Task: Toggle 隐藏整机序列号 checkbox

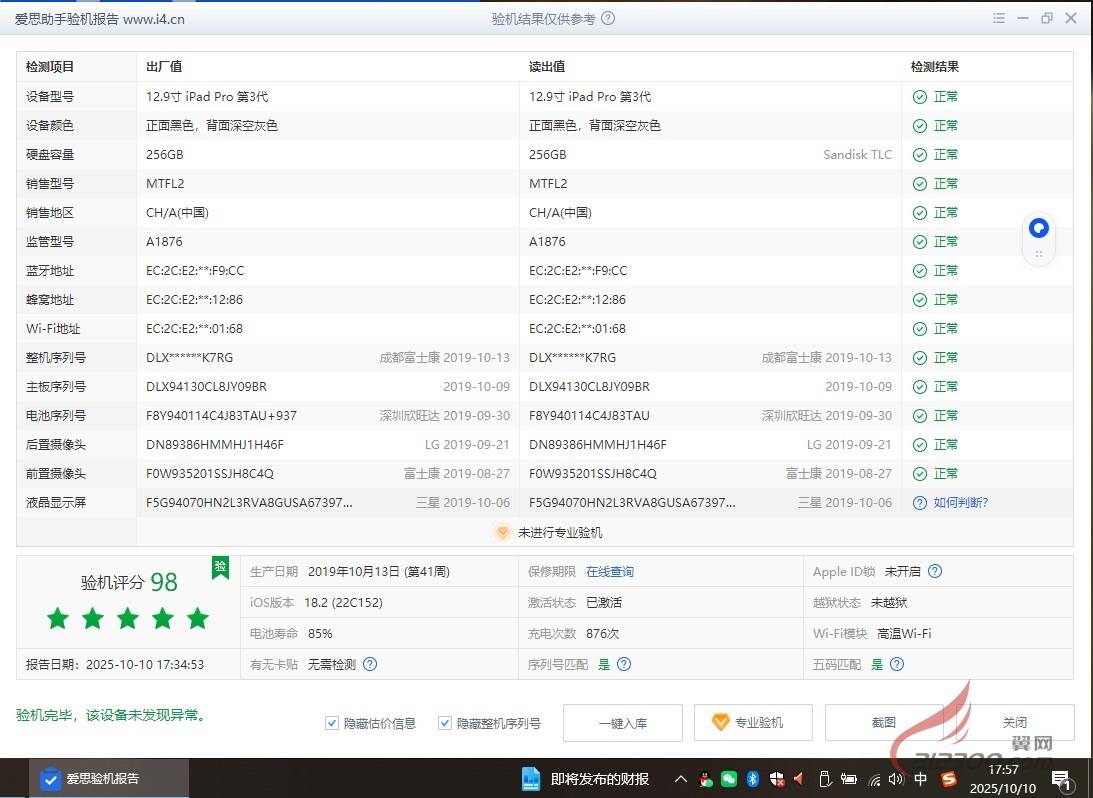Action: click(x=445, y=723)
